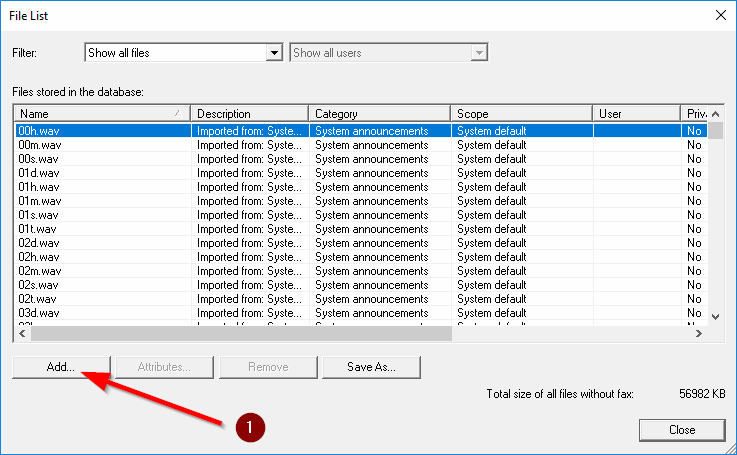Click the description cell of 02m.wav

(249, 271)
